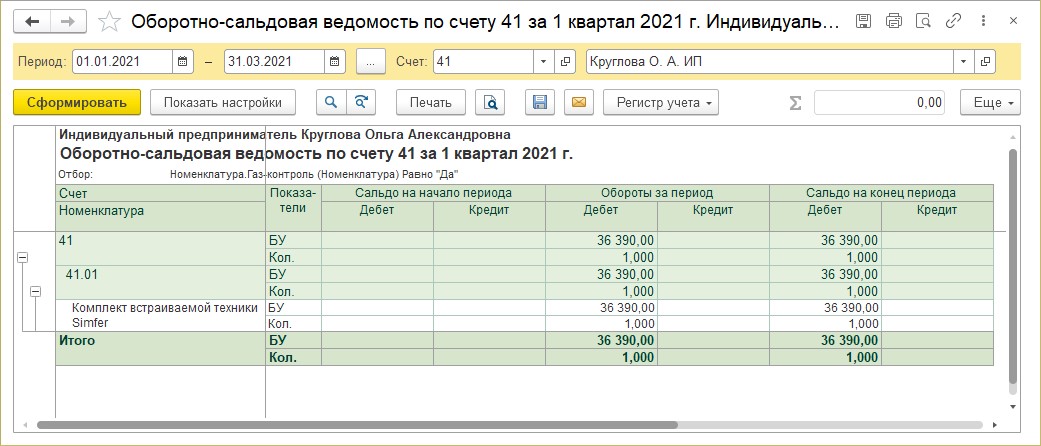Viewport: 1041px width, 446px height.
Task: Add report to favorites with star icon
Action: coord(111,21)
